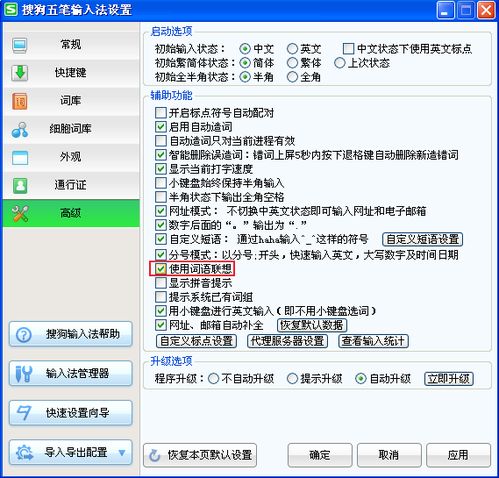Toggle 数字后面的句号输出为点 checkbox
The image size is (499, 478).
(161, 225)
